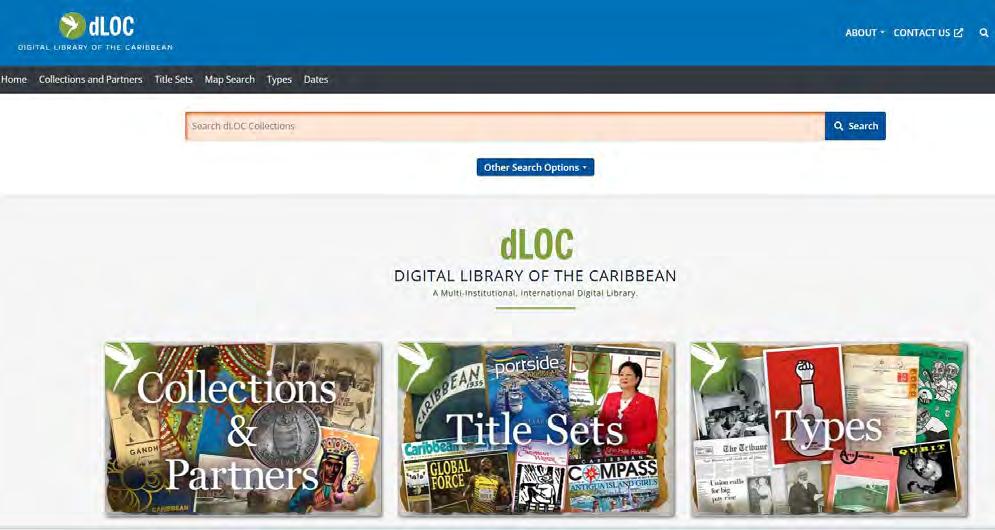
Task: Click the hummingbird badge on Title Sets tile
Action: click(415, 364)
